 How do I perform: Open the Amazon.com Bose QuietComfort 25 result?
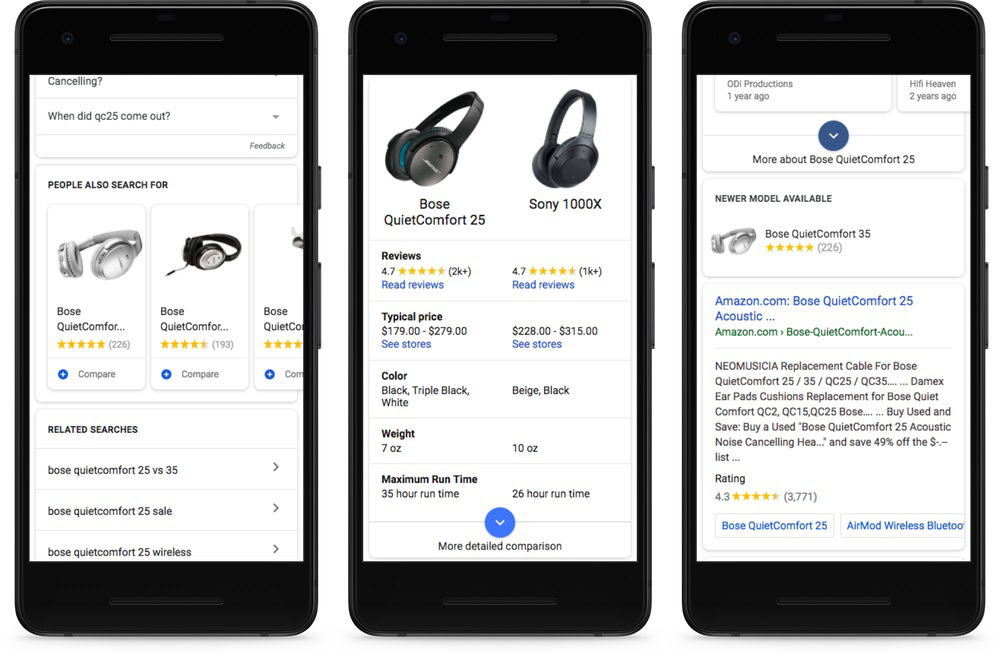click(x=814, y=308)
